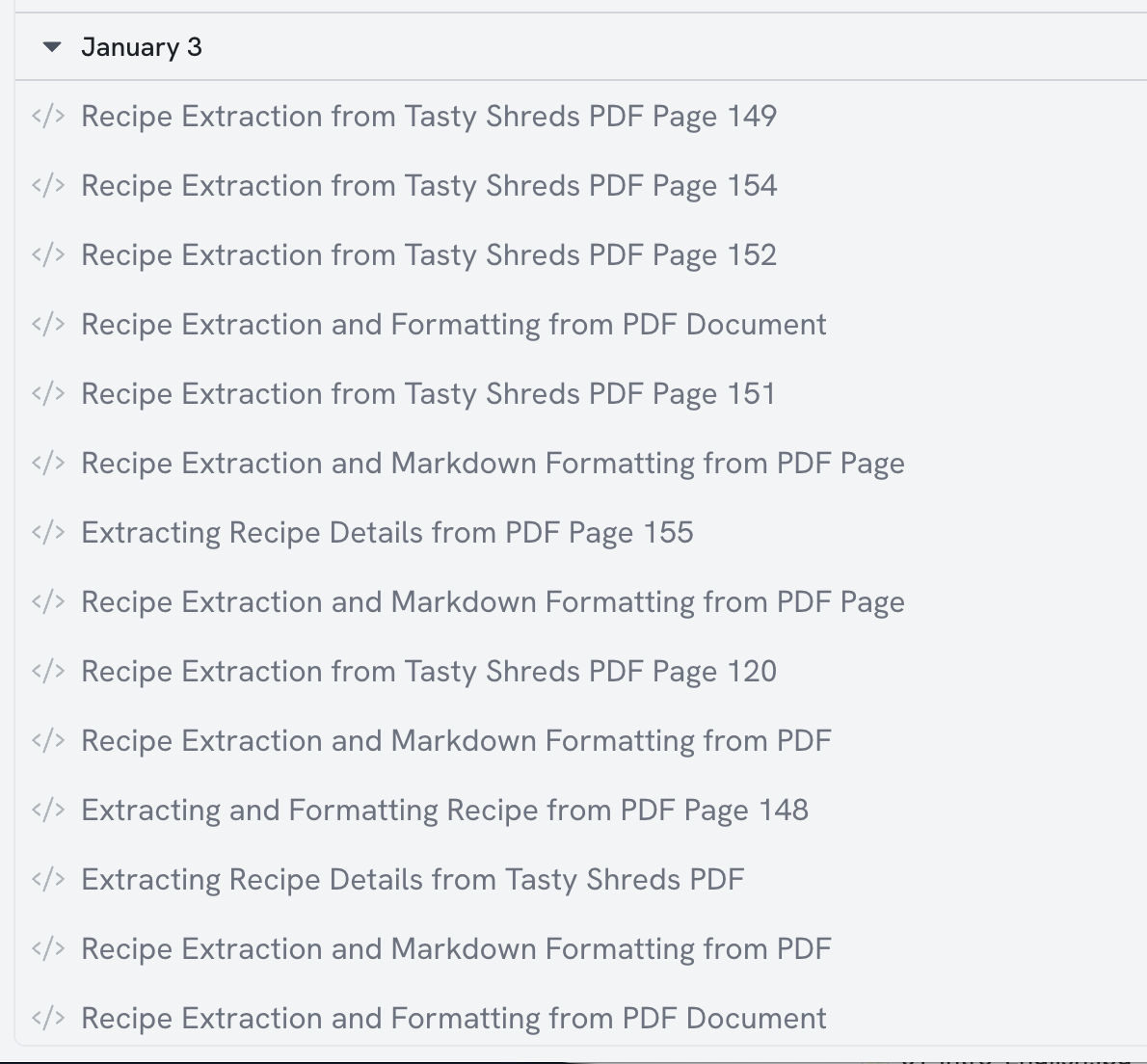
Task: Click code icon next to Page 151 entry
Action: pyautogui.click(x=48, y=394)
